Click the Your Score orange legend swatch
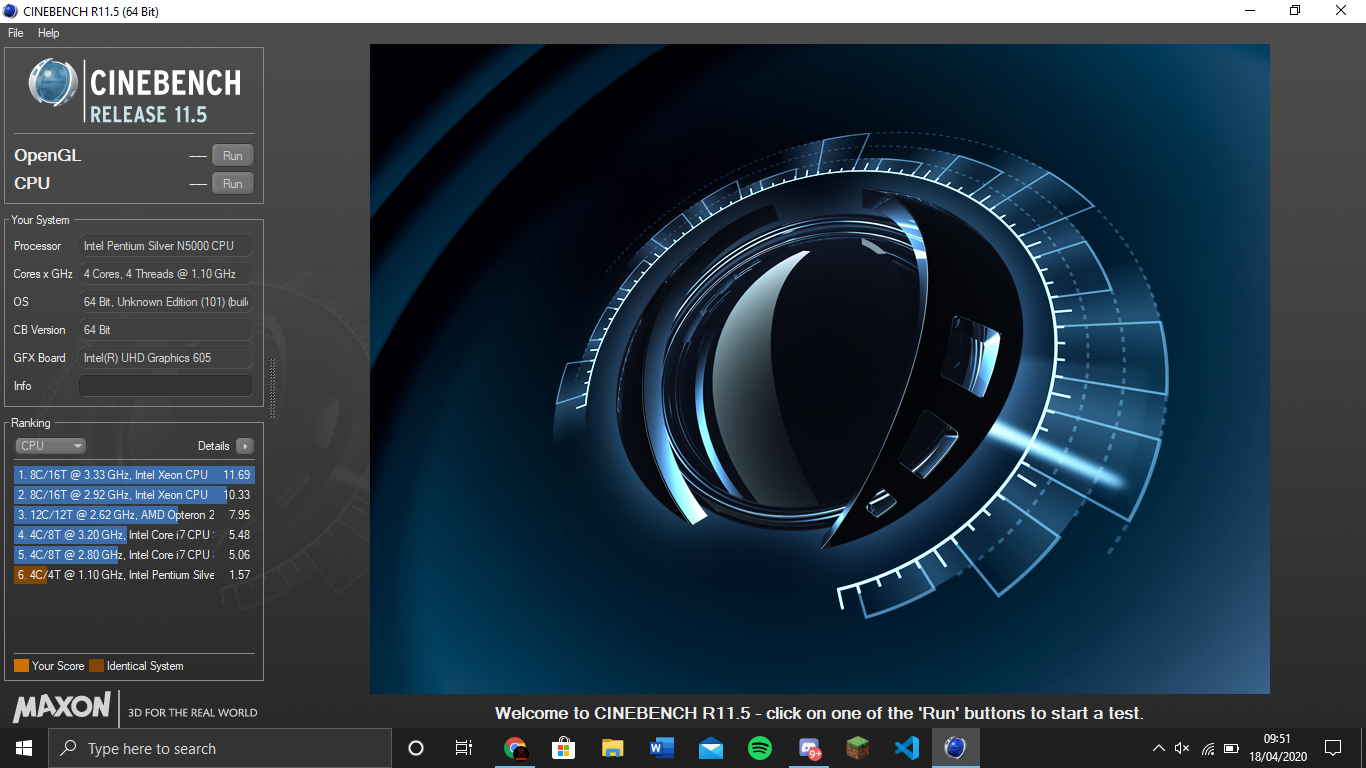The image size is (1366, 768). 21,666
